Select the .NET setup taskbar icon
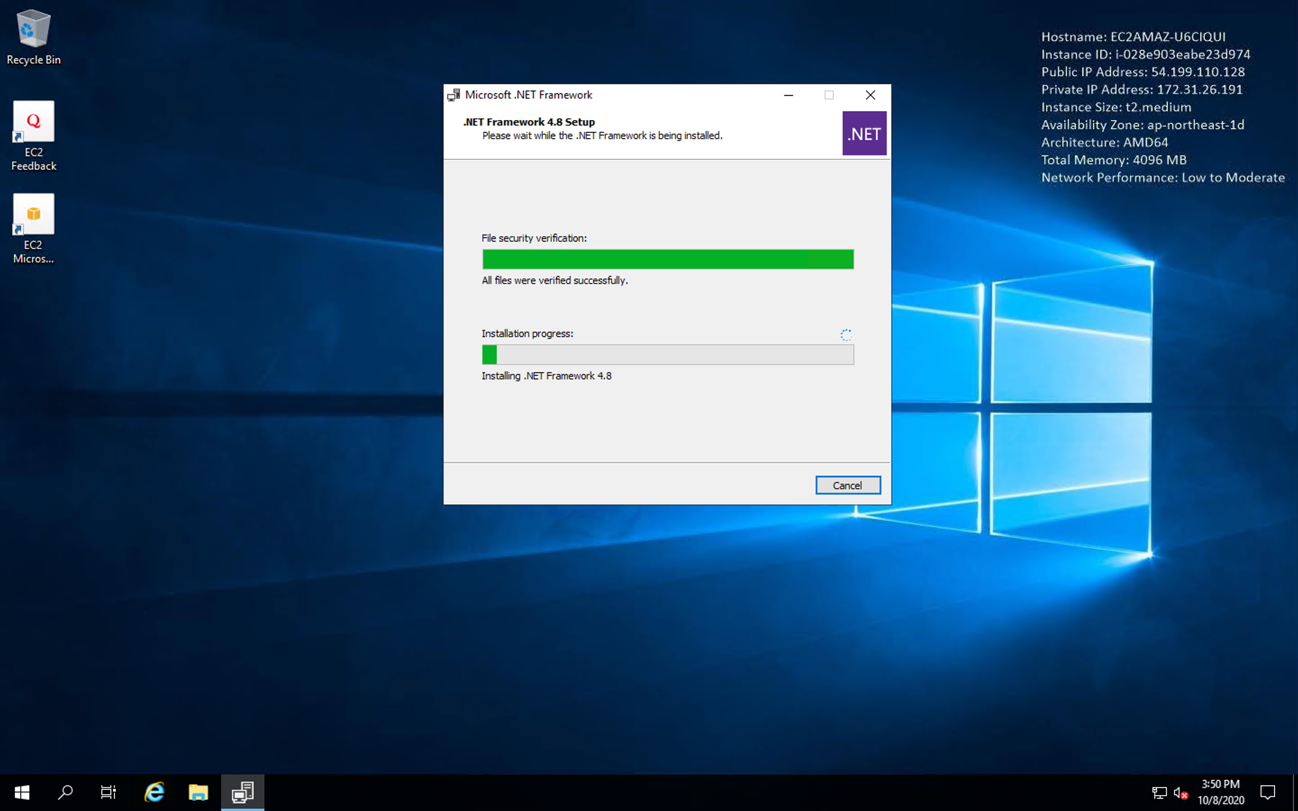The height and width of the screenshot is (811, 1298). tap(242, 792)
